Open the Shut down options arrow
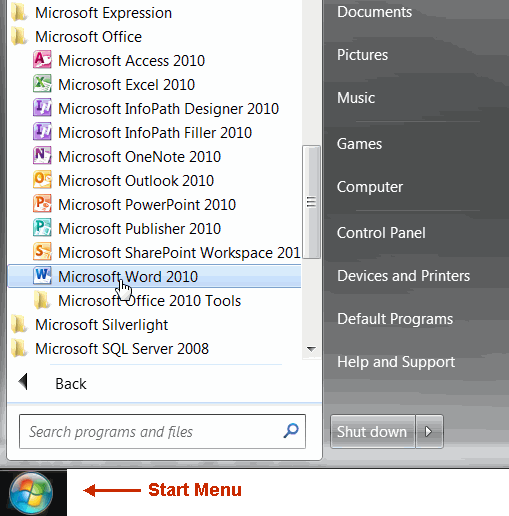The width and height of the screenshot is (509, 516). [429, 432]
